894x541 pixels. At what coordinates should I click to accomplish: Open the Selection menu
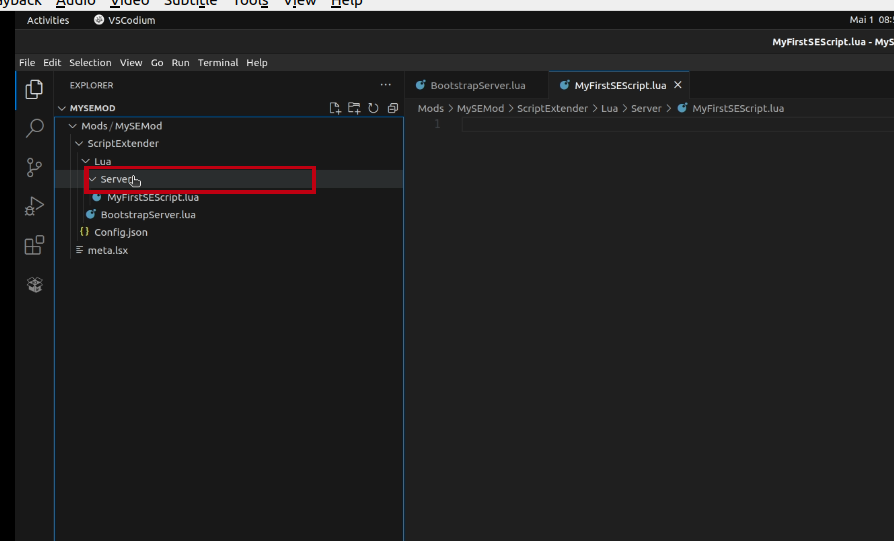pos(90,63)
